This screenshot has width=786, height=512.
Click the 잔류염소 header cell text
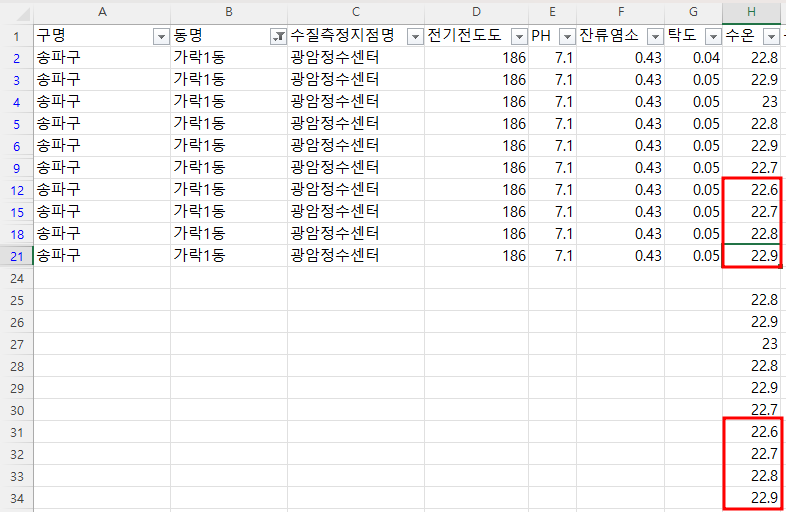pyautogui.click(x=609, y=36)
